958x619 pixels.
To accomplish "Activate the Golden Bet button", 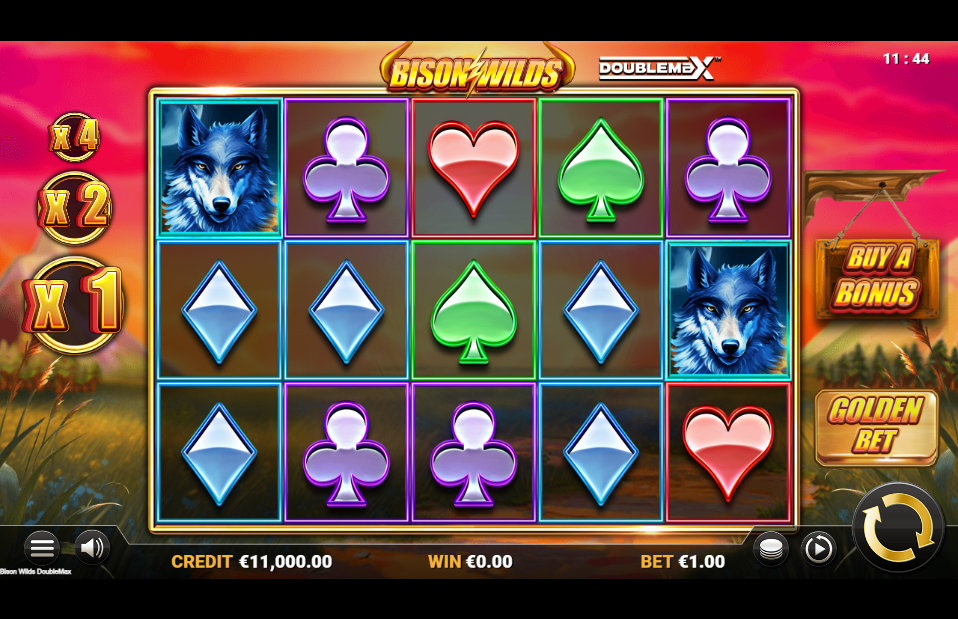I will tap(876, 427).
